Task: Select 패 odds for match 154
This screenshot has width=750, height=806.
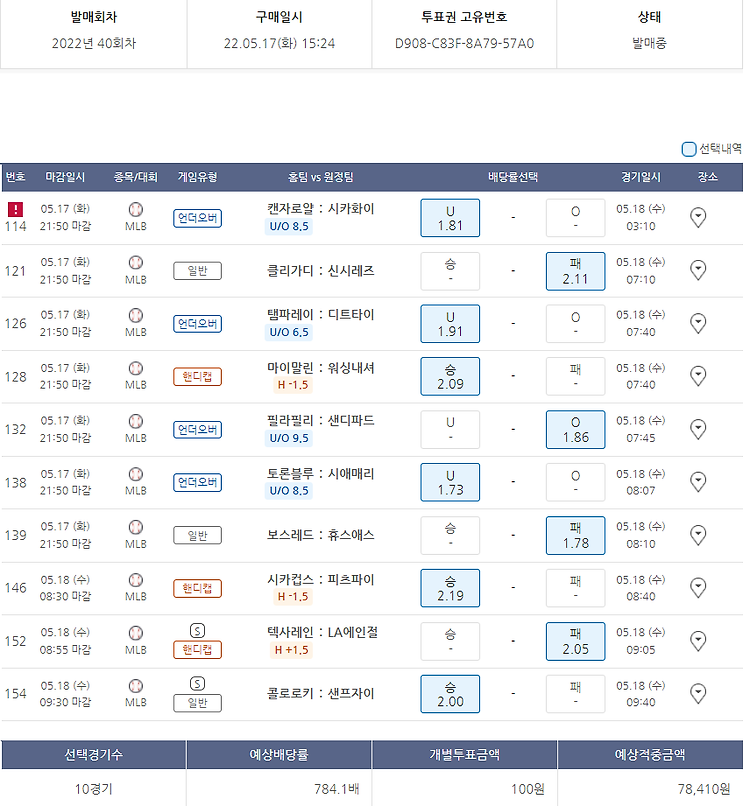Action: click(575, 694)
